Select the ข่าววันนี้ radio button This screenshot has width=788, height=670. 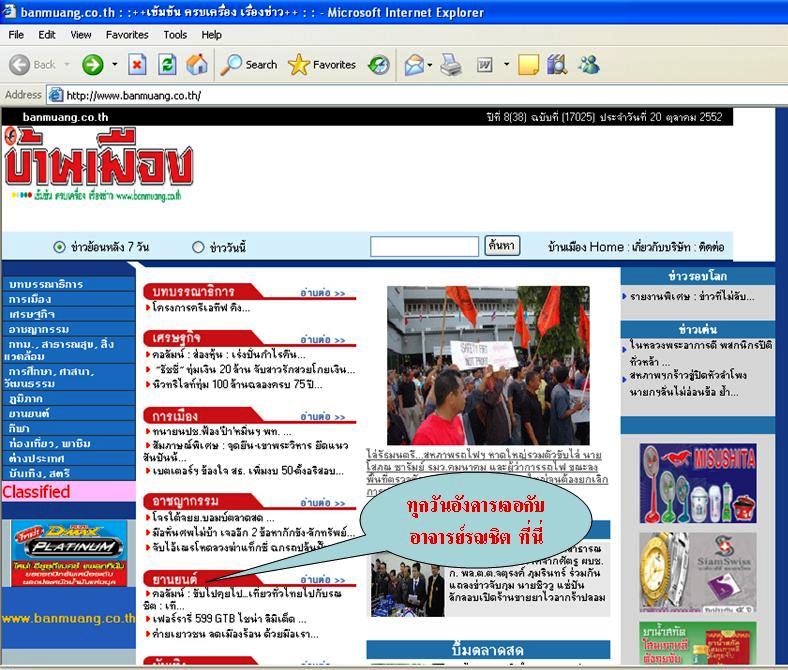(x=197, y=247)
